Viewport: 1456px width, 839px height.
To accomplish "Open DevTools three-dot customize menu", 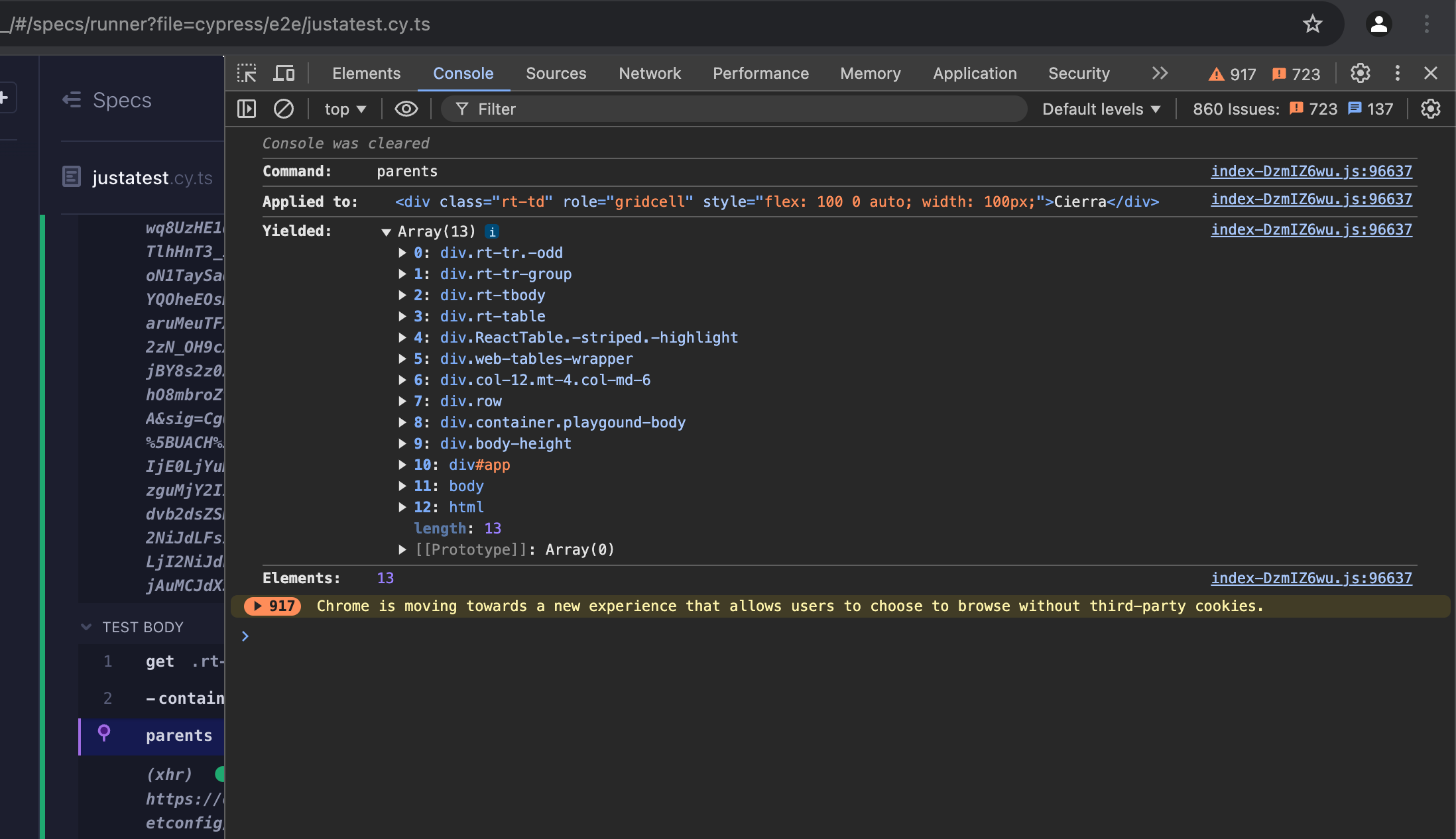I will [x=1397, y=73].
